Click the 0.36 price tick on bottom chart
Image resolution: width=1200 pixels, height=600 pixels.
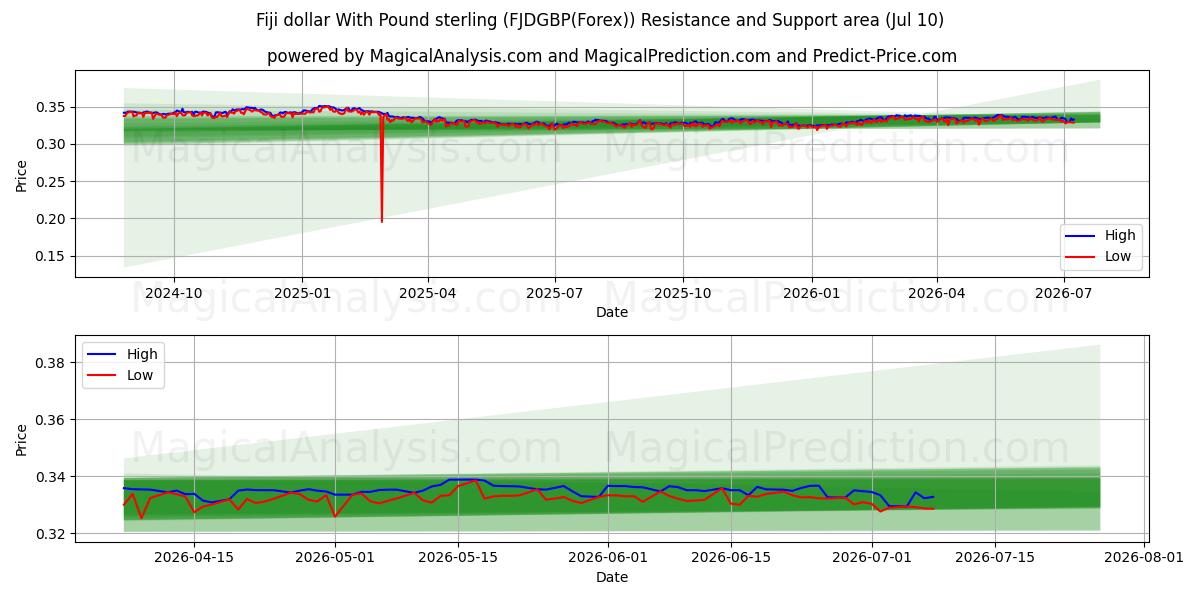coord(52,420)
